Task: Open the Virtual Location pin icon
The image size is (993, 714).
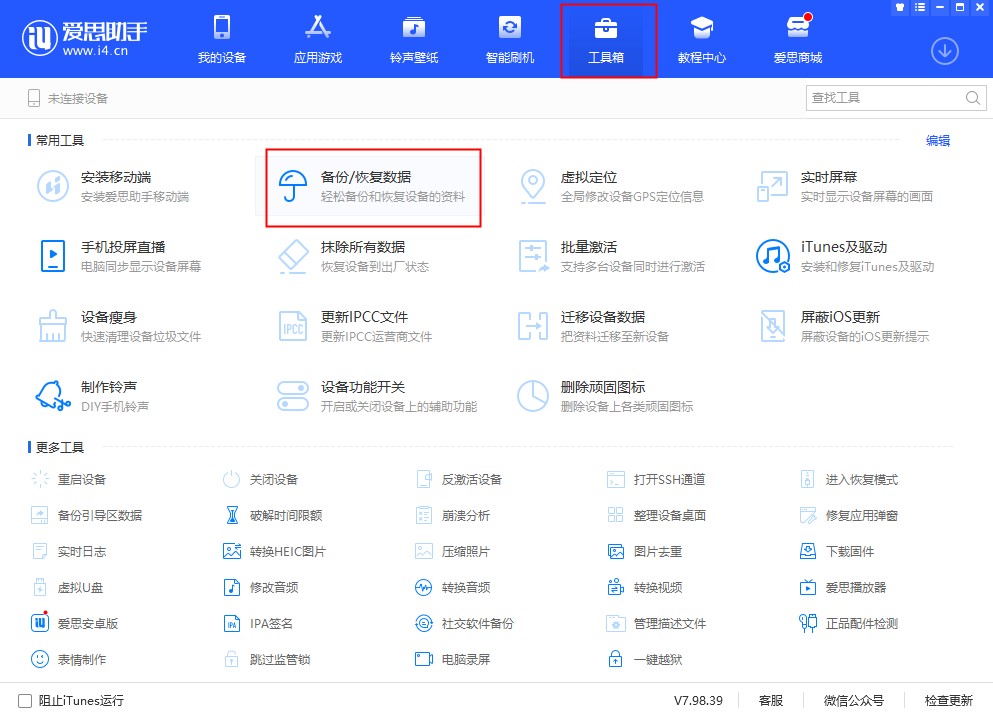Action: 533,186
